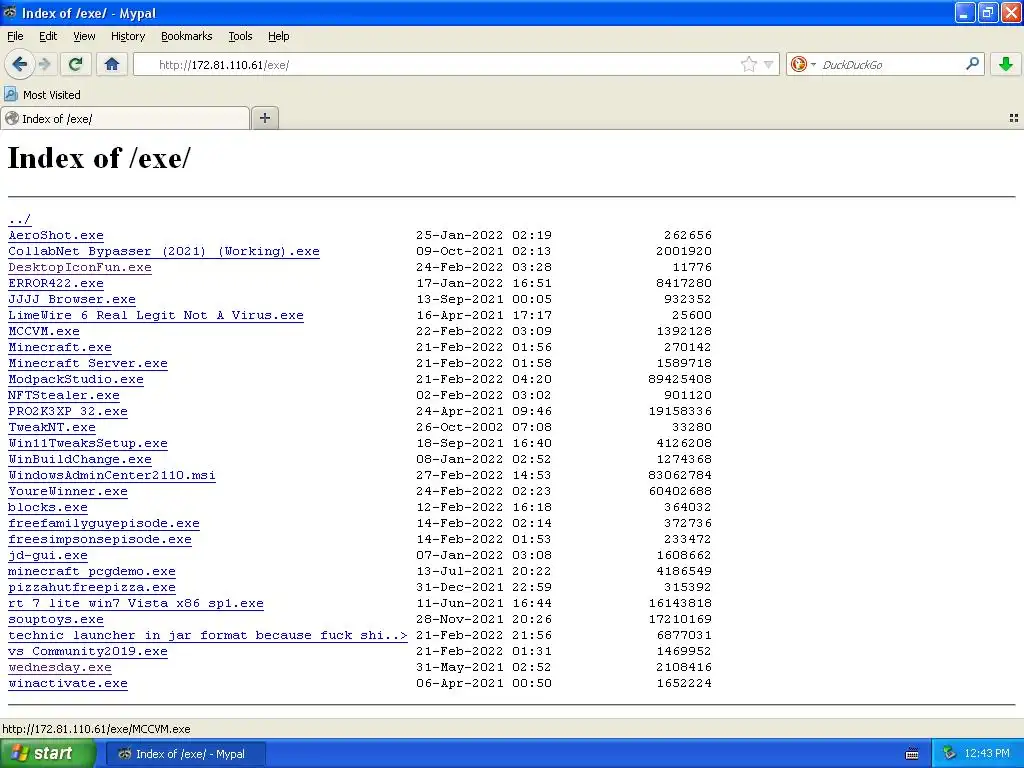Download WindowsAdminCenter2110.msi
The image size is (1024, 768).
[x=112, y=475]
